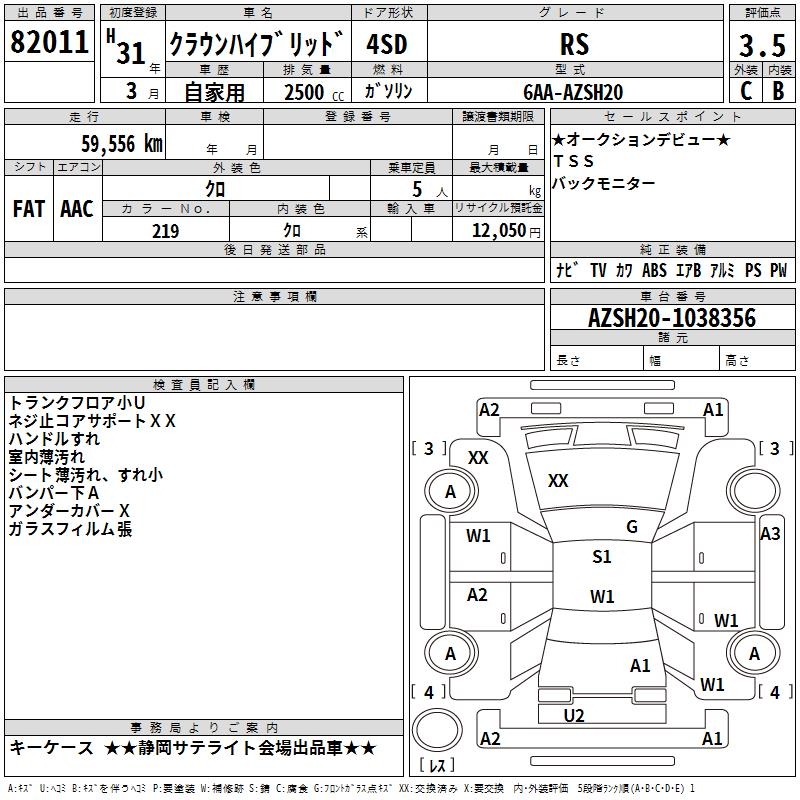This screenshot has width=800, height=800.
Task: Click the TV equipment entry
Action: (598, 270)
